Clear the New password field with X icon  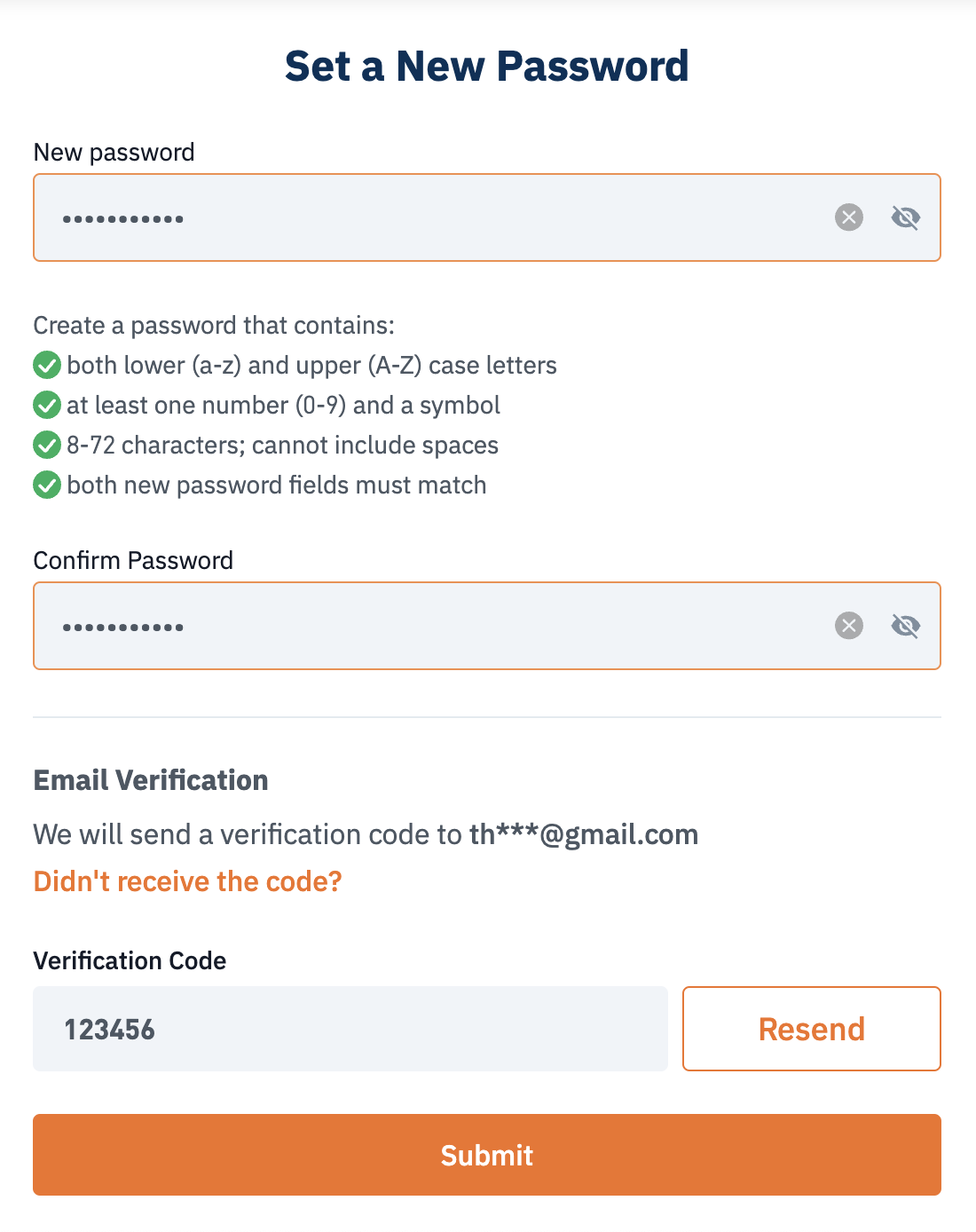click(849, 217)
